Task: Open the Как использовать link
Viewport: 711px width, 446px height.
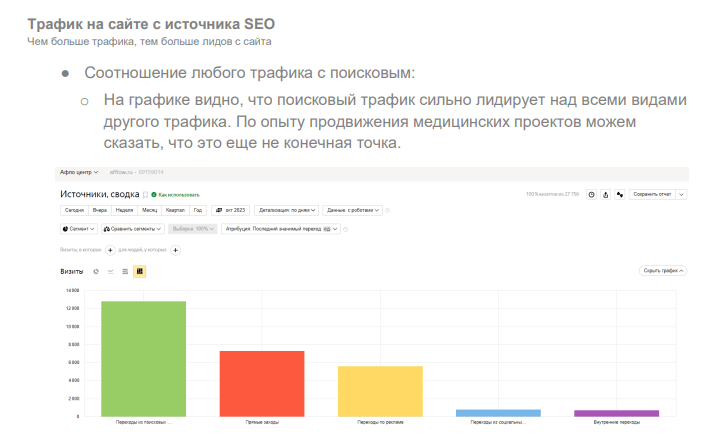Action: [179, 195]
